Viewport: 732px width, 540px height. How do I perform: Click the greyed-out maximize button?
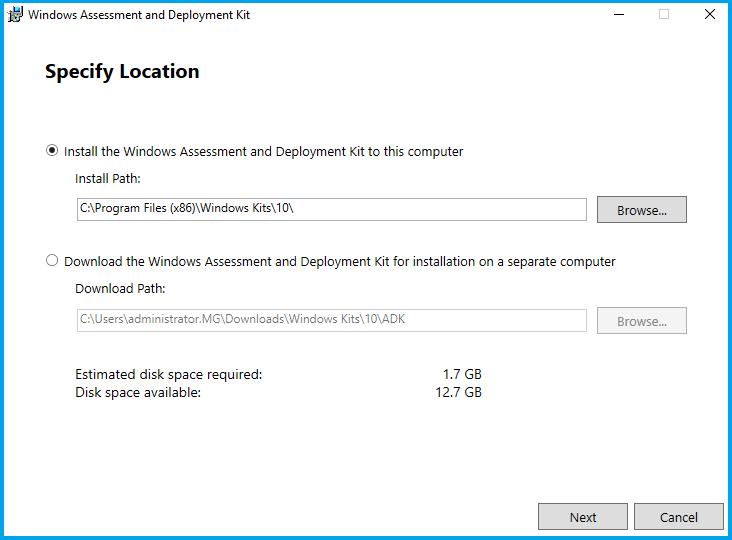click(664, 15)
